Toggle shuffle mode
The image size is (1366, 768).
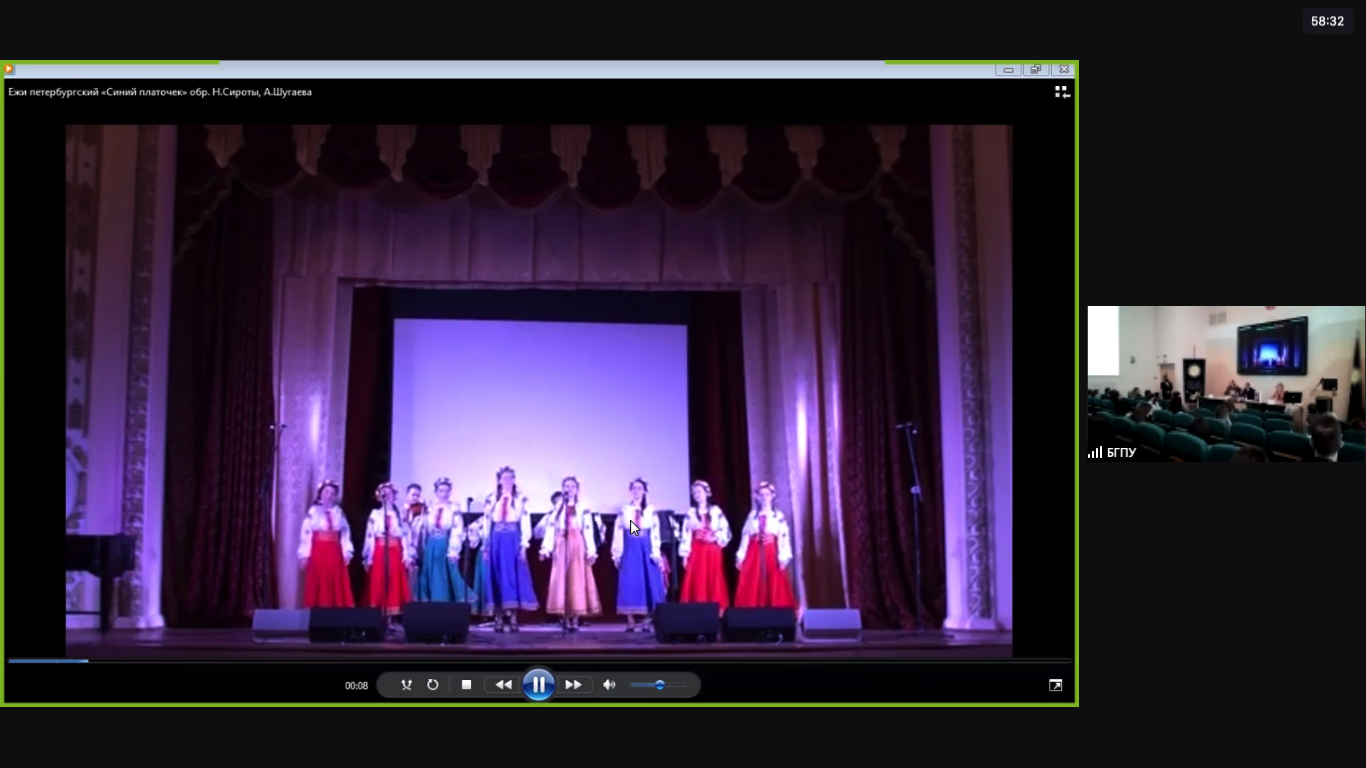pos(406,685)
